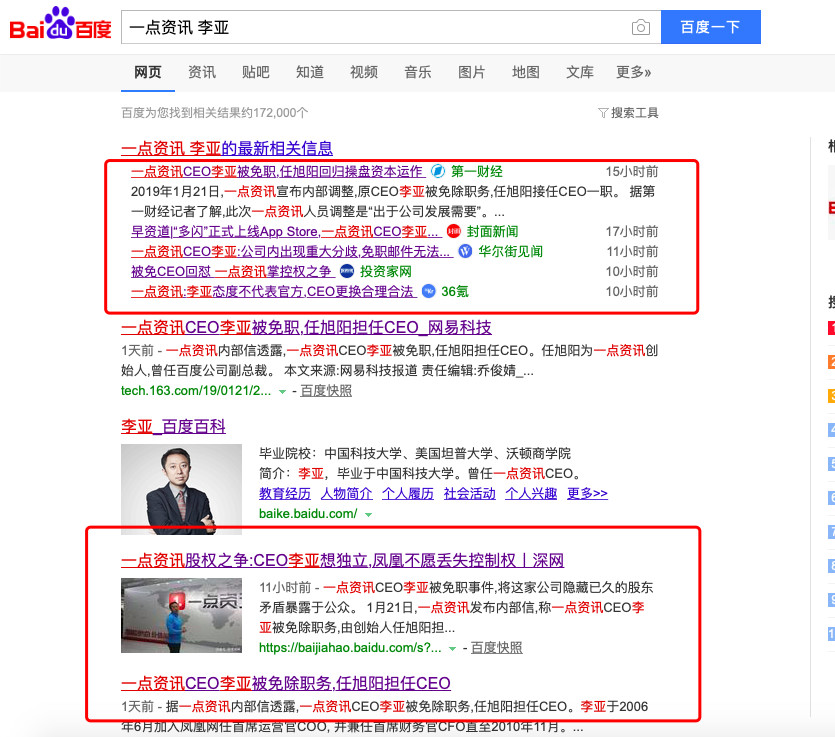Viewport: 835px width, 737px height.
Task: Open 人物简介 section link
Action: pyautogui.click(x=347, y=494)
